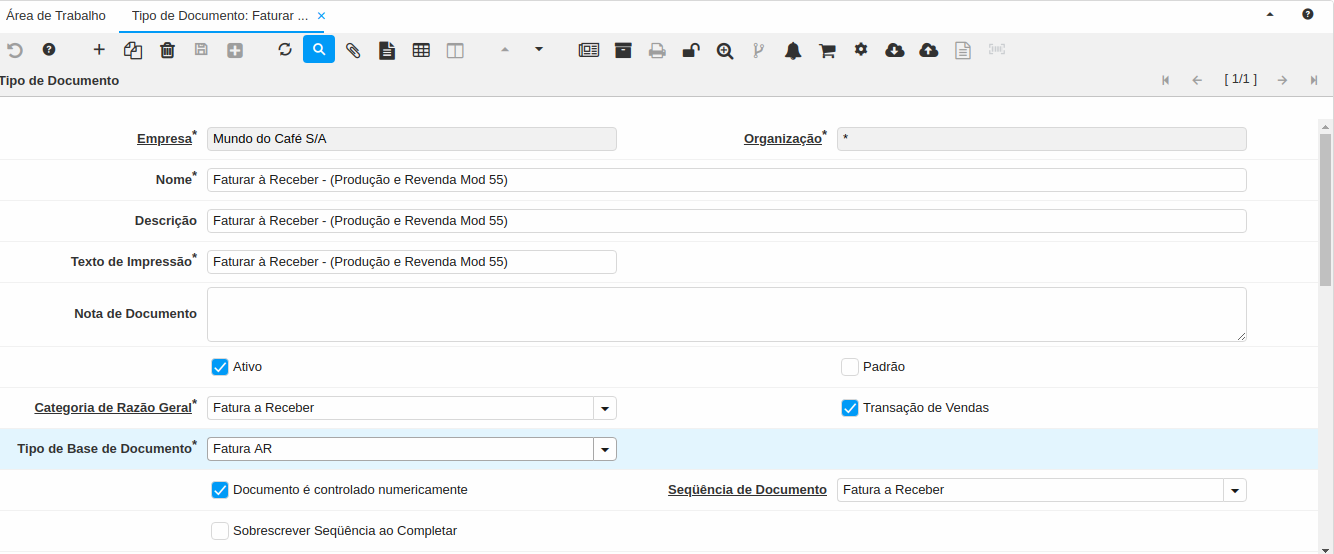
Task: Click the Archive box icon
Action: click(623, 49)
